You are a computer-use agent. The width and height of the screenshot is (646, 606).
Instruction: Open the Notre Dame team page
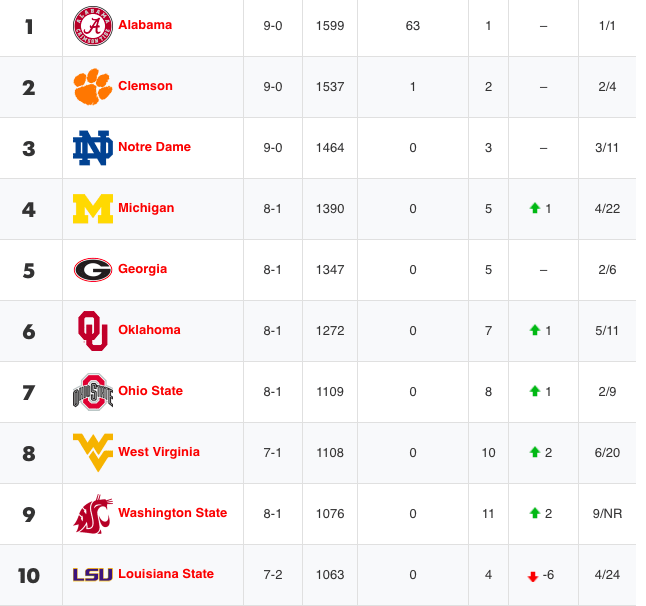click(154, 147)
